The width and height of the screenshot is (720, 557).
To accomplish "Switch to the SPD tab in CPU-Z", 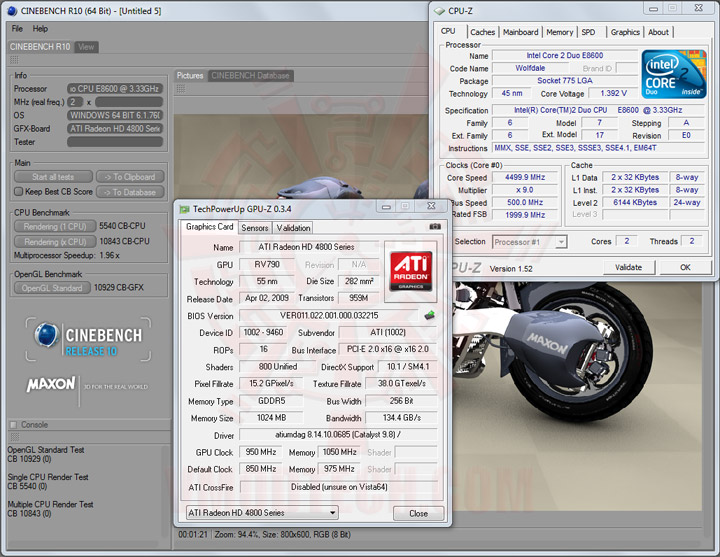I will (588, 32).
